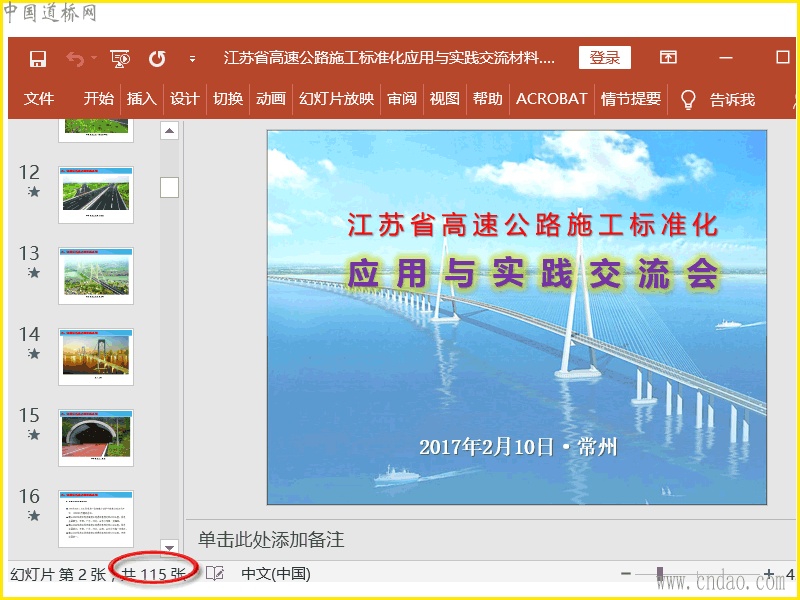Click the 中文(中国) language indicator
The width and height of the screenshot is (800, 600).
click(x=276, y=574)
